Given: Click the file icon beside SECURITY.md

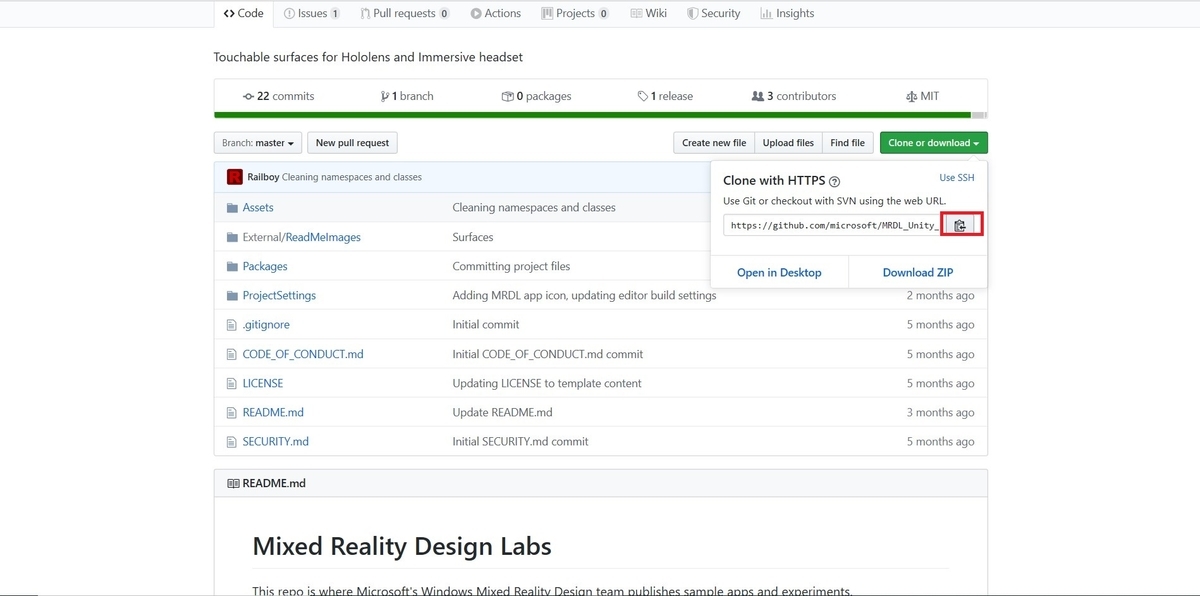Looking at the screenshot, I should coord(232,442).
